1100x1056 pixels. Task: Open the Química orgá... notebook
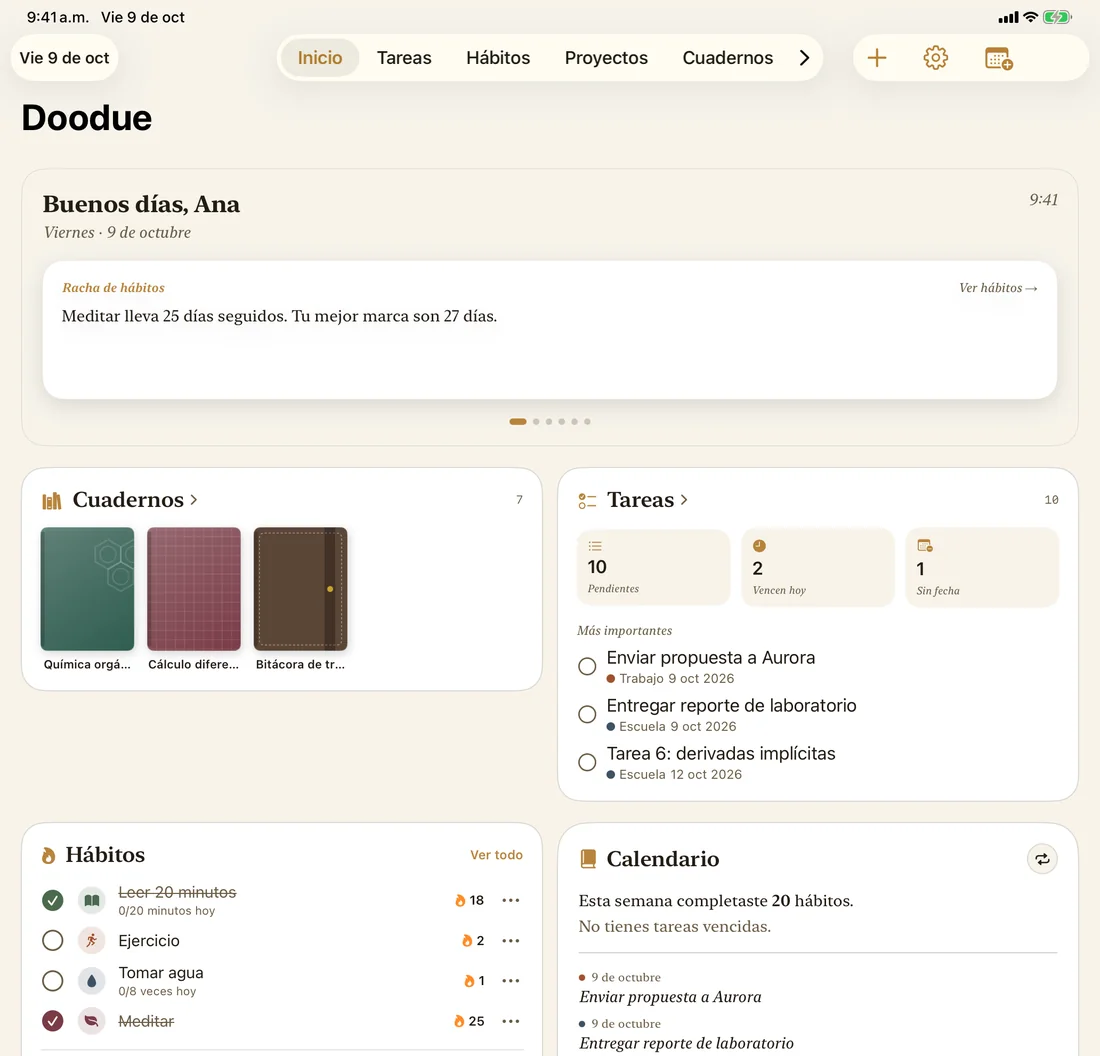point(87,599)
